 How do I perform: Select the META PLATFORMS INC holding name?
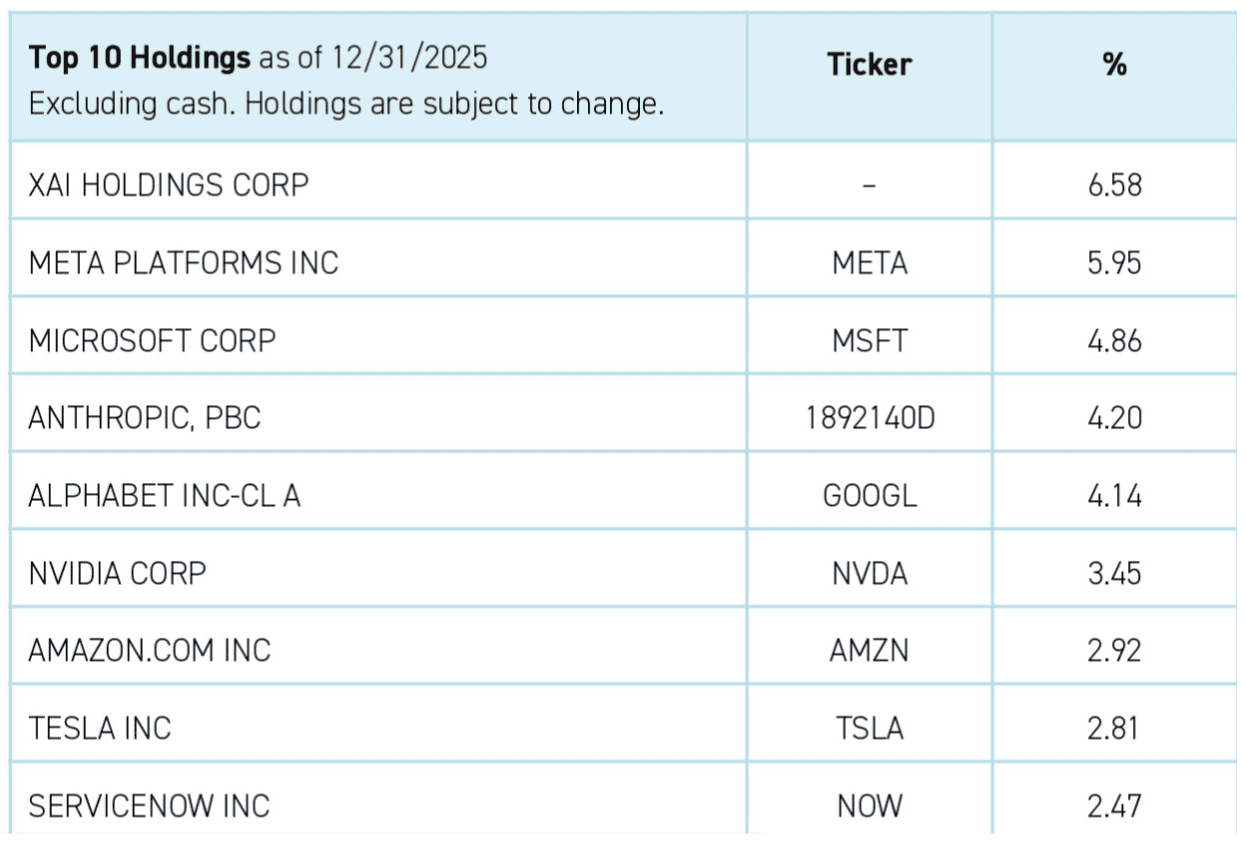(184, 263)
